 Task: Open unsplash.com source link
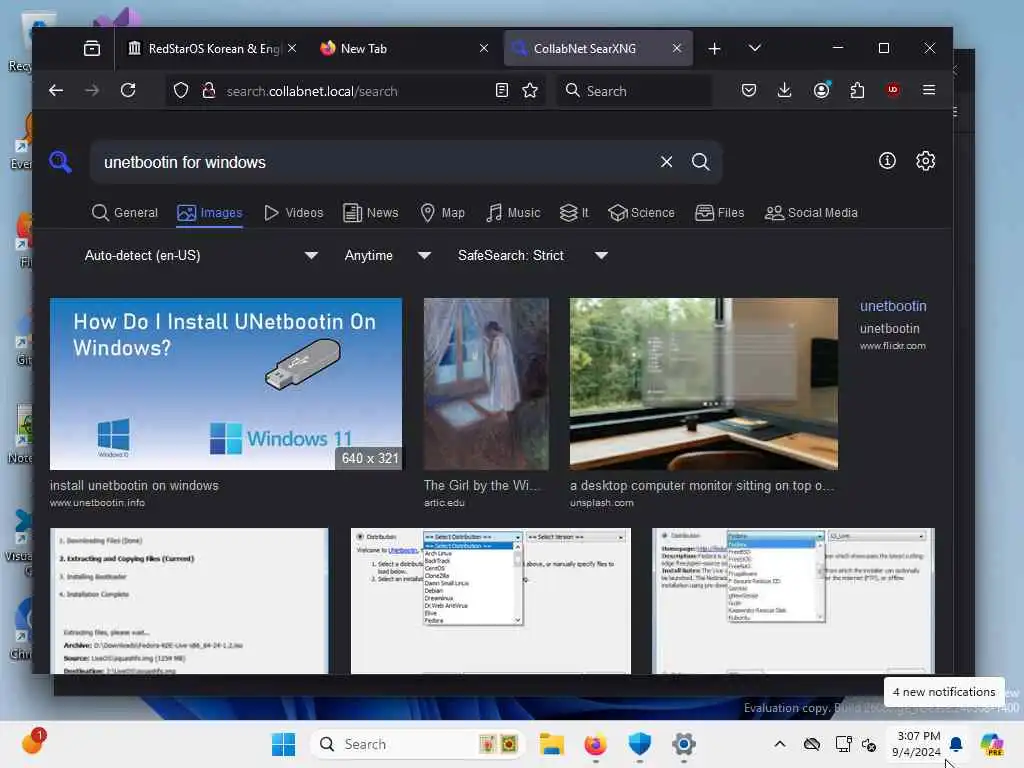click(x=601, y=503)
